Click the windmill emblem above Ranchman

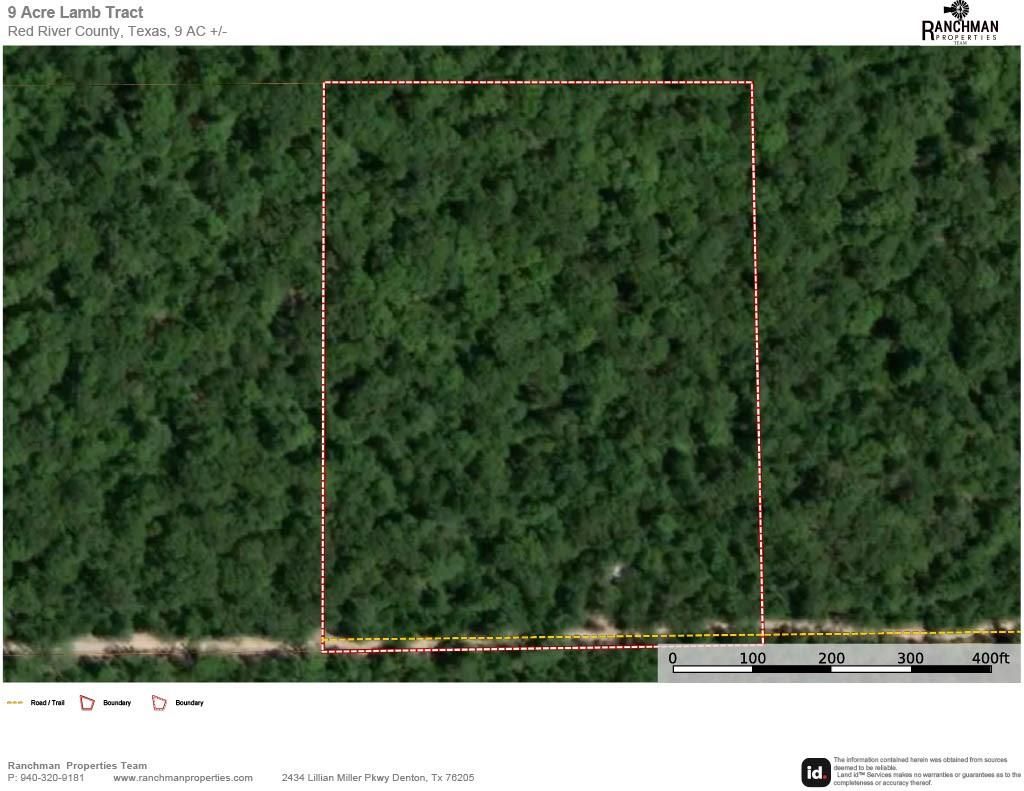click(959, 10)
